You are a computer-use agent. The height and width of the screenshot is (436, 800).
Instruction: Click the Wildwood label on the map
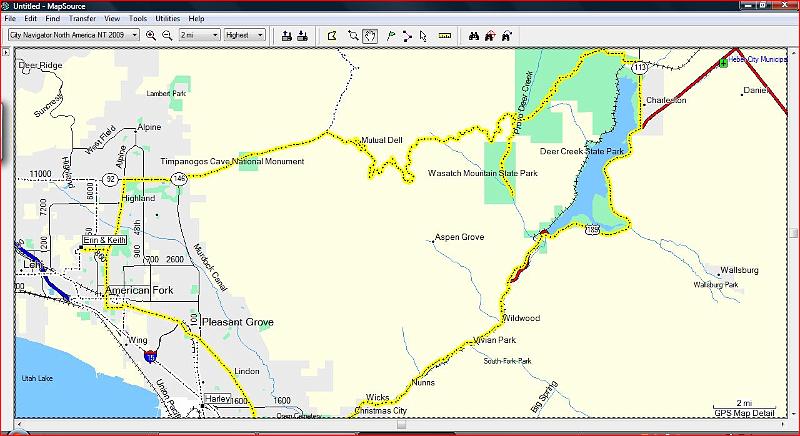[x=521, y=318]
